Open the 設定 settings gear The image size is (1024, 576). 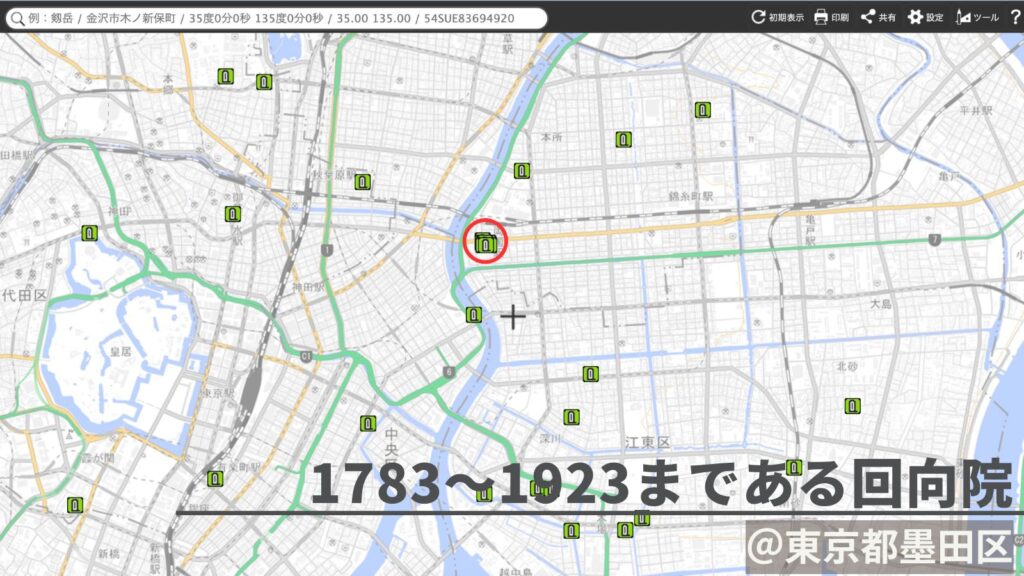924,17
